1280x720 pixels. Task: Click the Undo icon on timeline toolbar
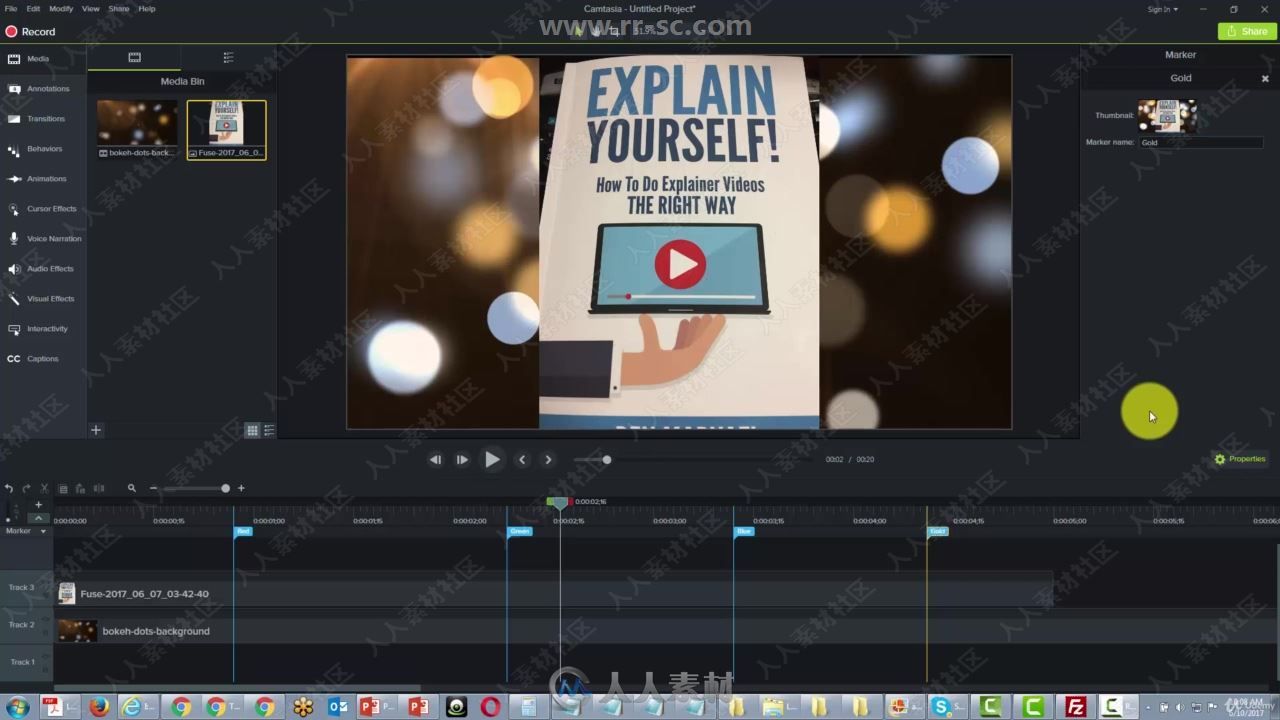[9, 489]
